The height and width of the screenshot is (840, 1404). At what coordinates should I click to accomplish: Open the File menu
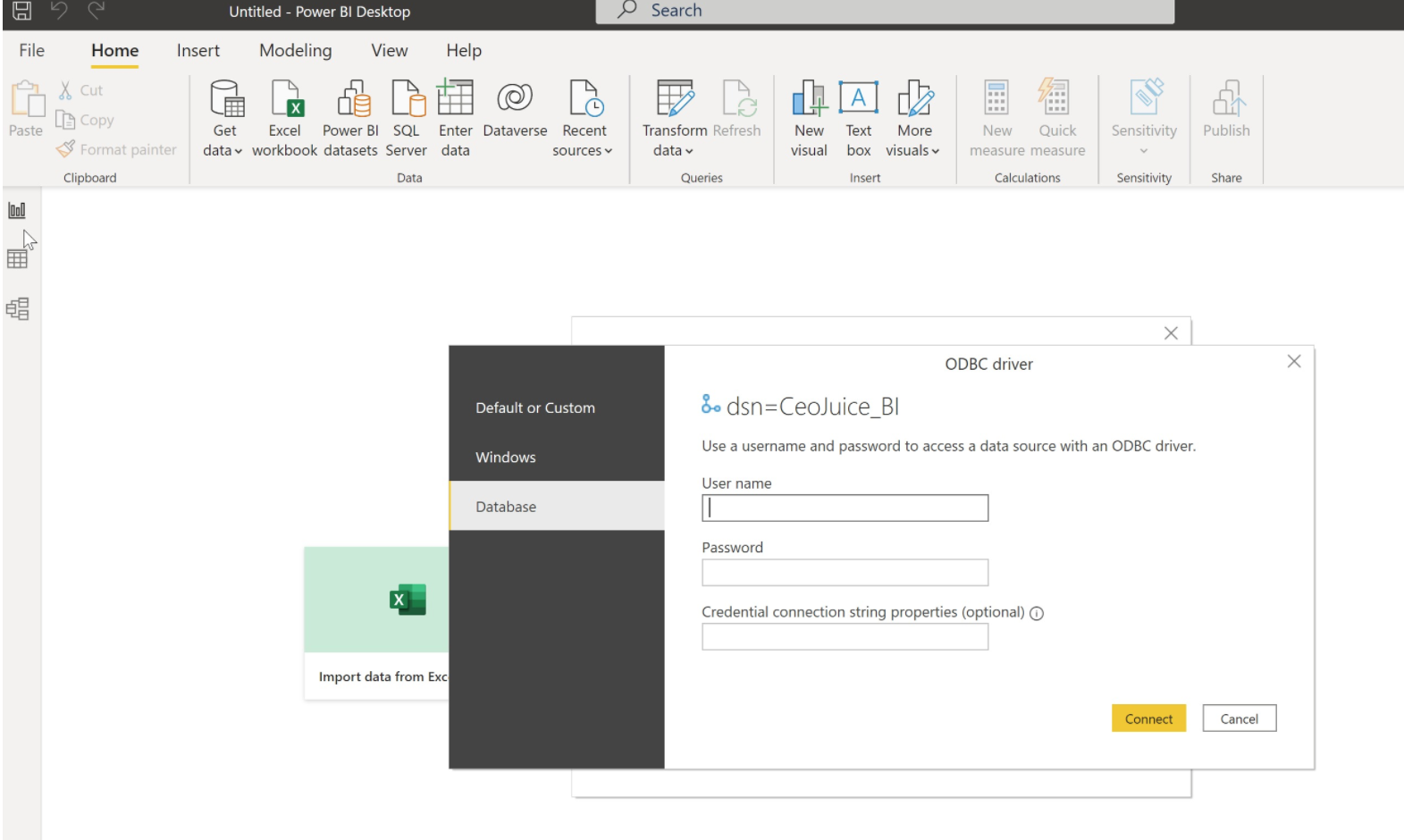pos(31,51)
